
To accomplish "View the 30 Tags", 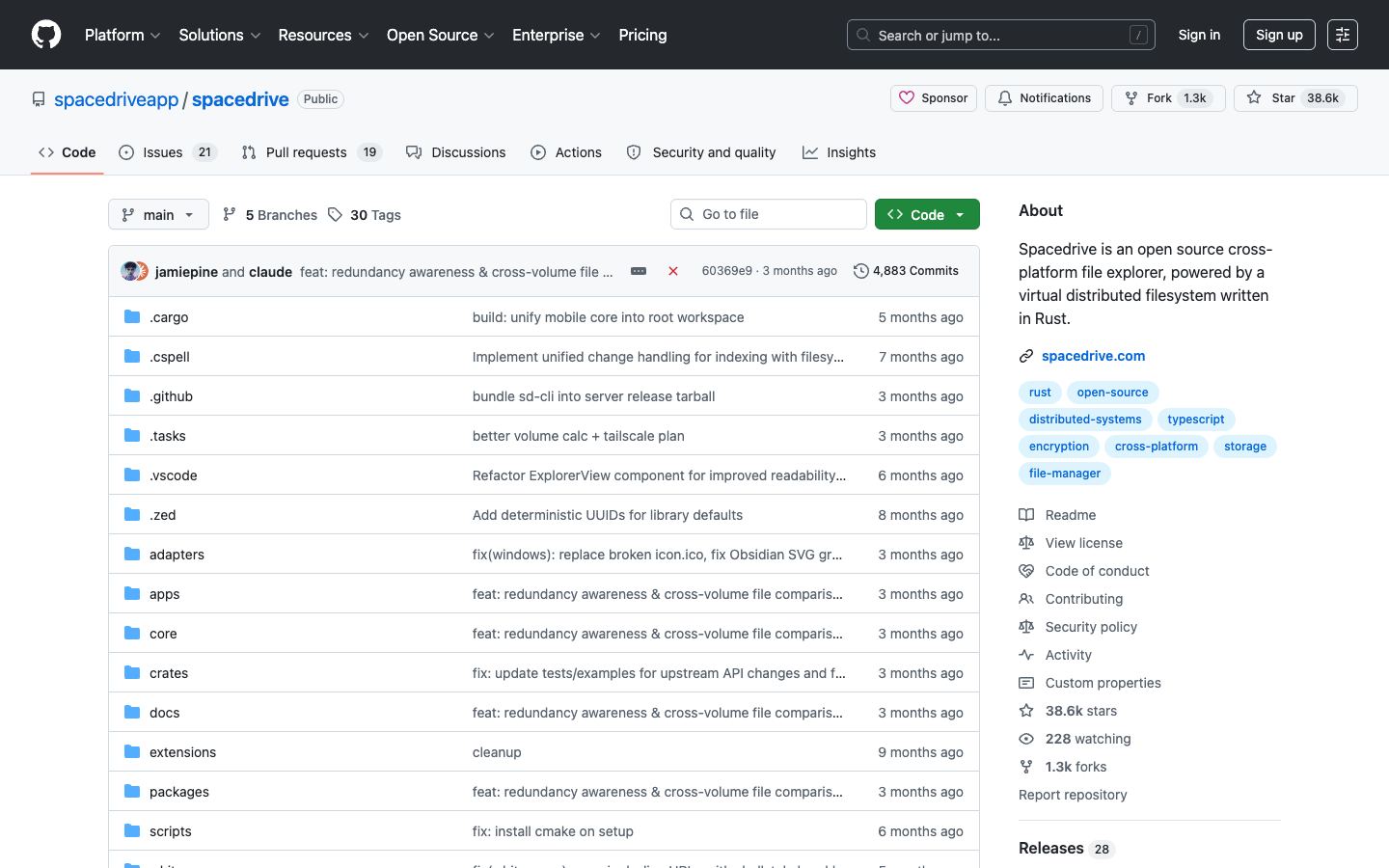I will 365,215.
